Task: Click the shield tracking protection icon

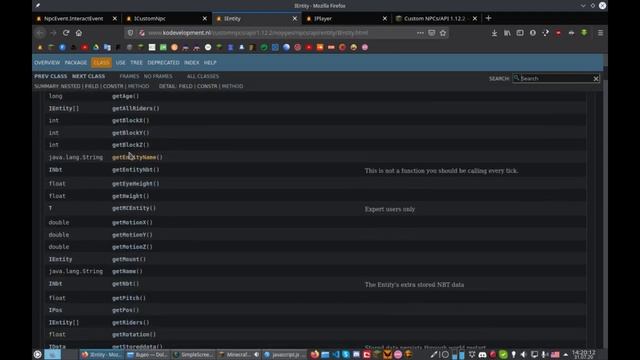Action: pos(130,33)
